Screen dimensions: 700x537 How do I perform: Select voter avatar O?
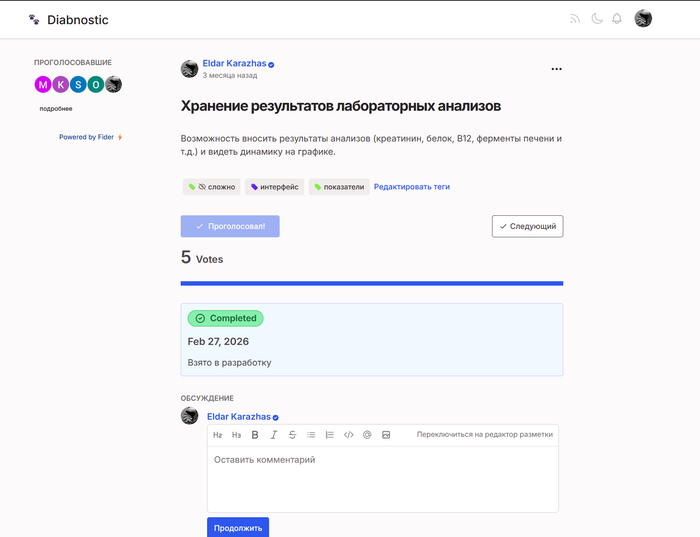tap(96, 84)
